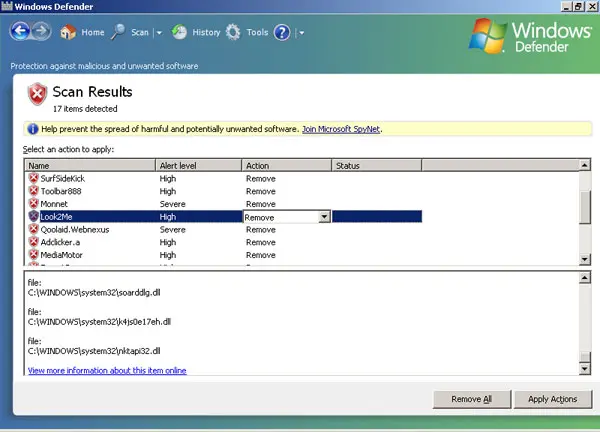
Task: Click threat list scrollbar down arrow
Action: [x=584, y=259]
